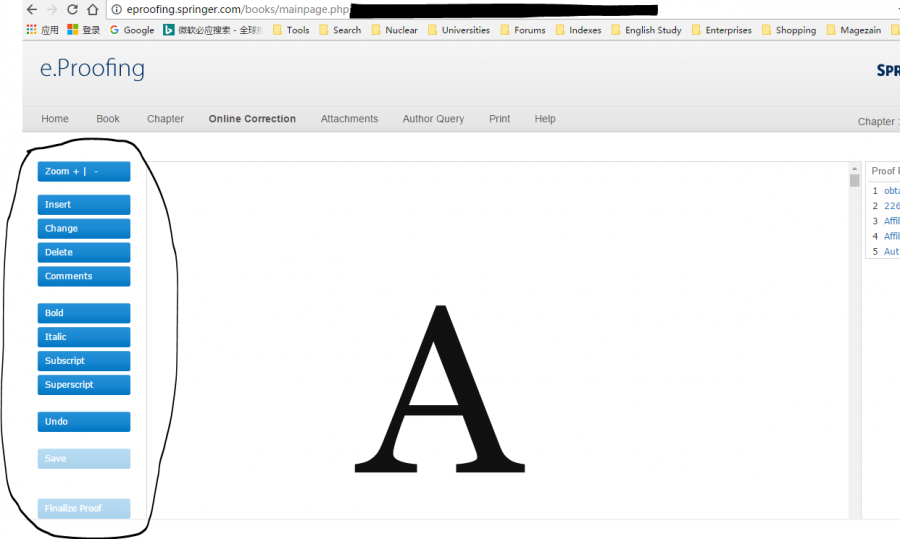900x539 pixels.
Task: Select the Online Correction tab
Action: [252, 119]
